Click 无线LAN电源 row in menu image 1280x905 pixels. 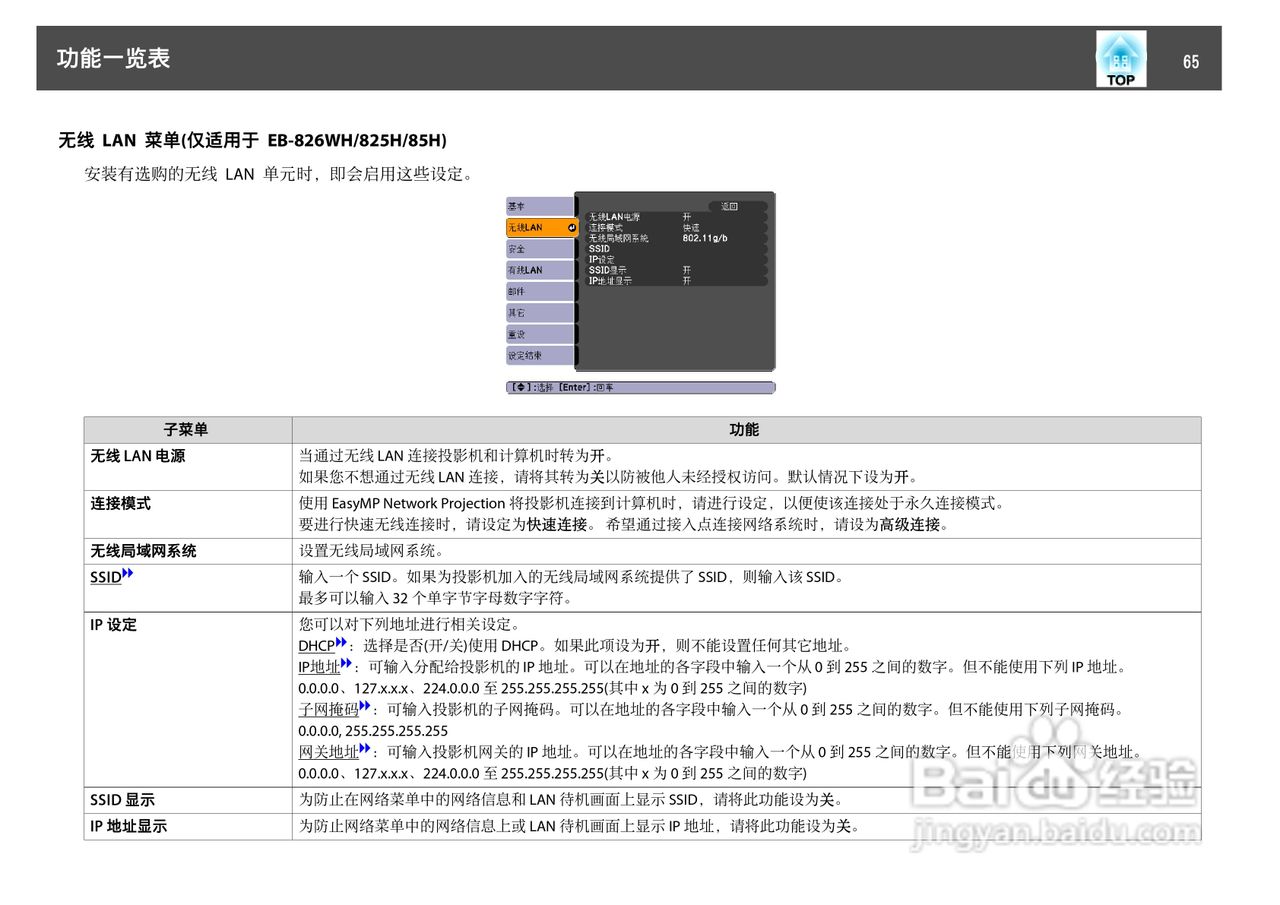point(676,217)
